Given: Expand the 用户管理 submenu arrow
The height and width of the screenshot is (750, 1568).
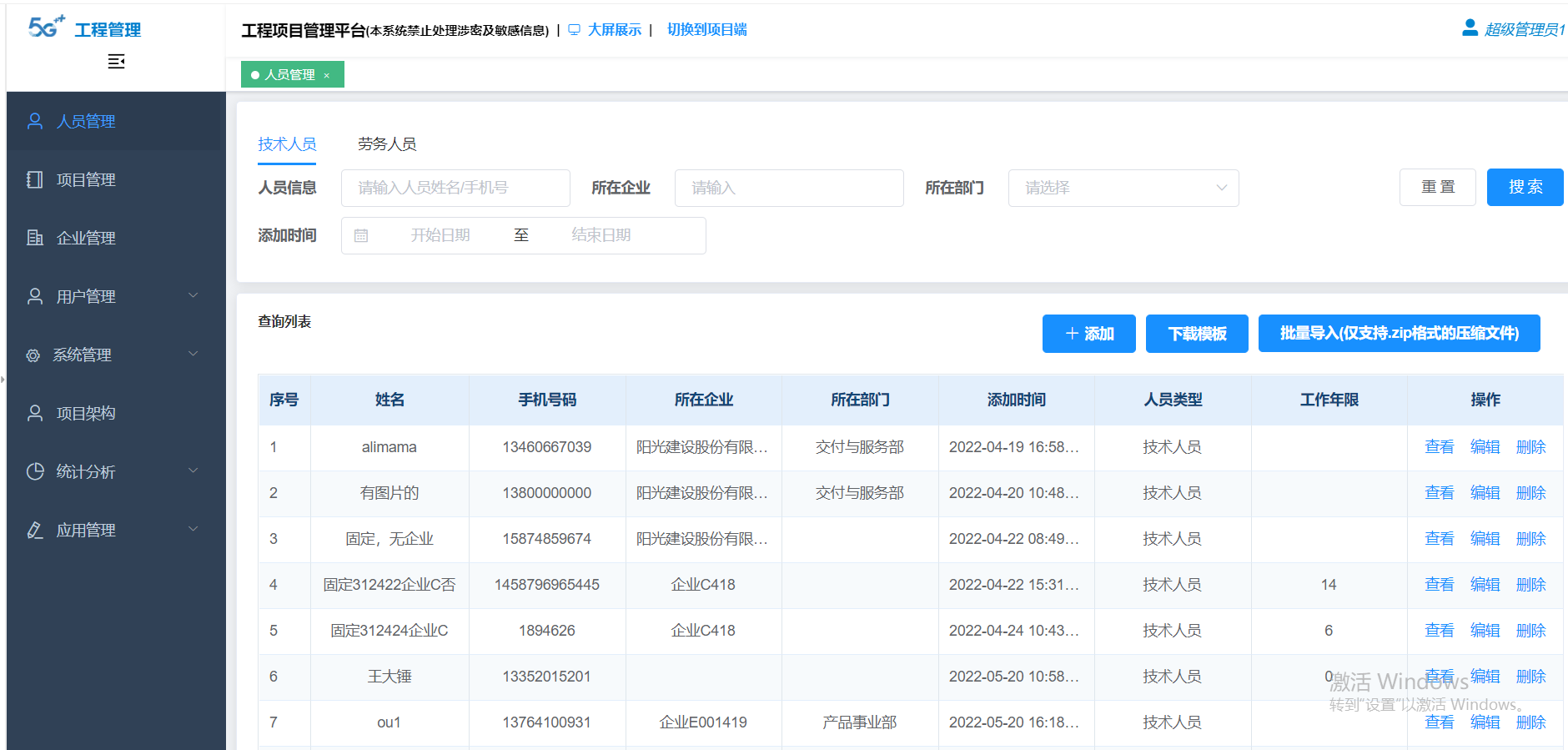Looking at the screenshot, I should [x=193, y=295].
